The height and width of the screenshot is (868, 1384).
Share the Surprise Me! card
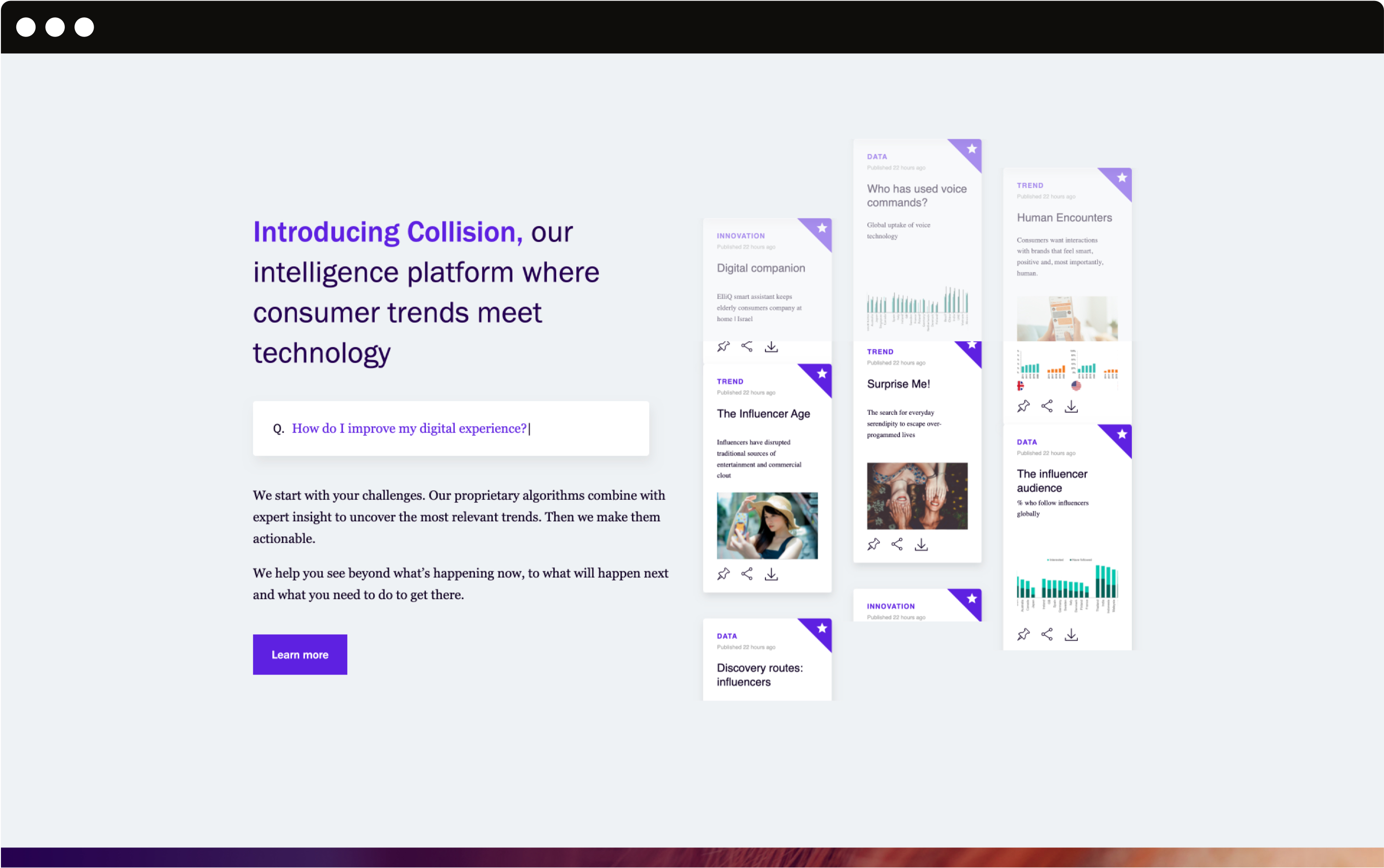[897, 543]
